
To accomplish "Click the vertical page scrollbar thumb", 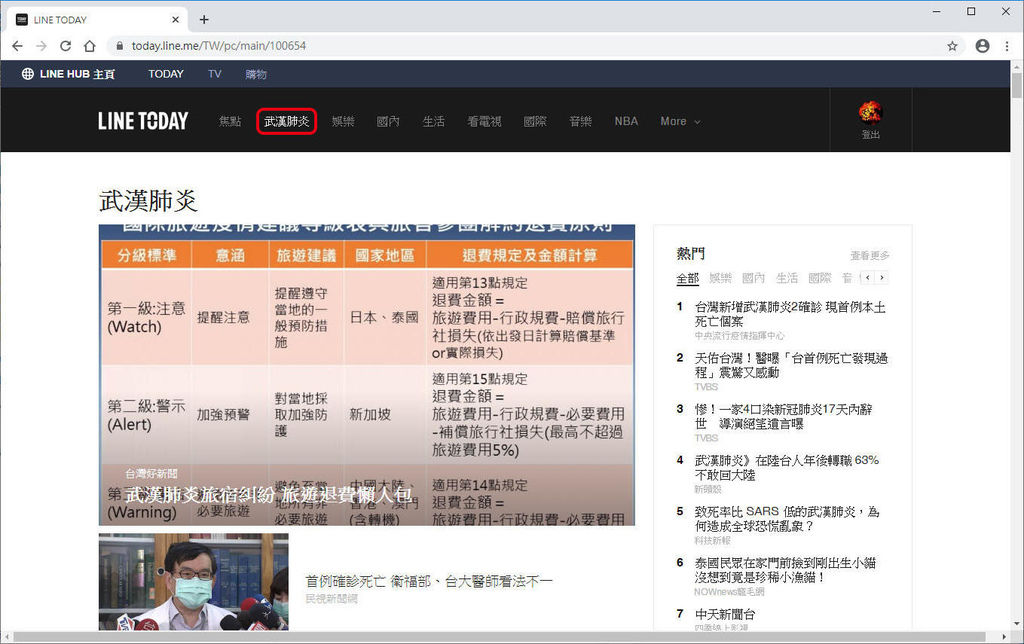I will 1017,85.
